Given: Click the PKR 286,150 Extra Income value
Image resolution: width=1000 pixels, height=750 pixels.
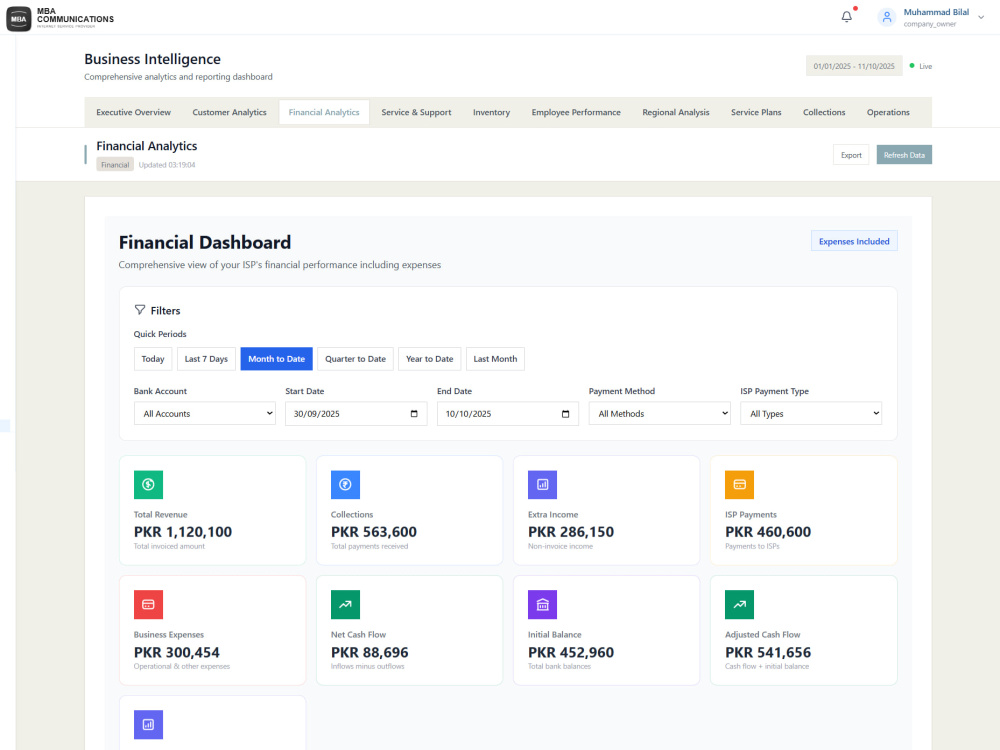Looking at the screenshot, I should click(571, 532).
